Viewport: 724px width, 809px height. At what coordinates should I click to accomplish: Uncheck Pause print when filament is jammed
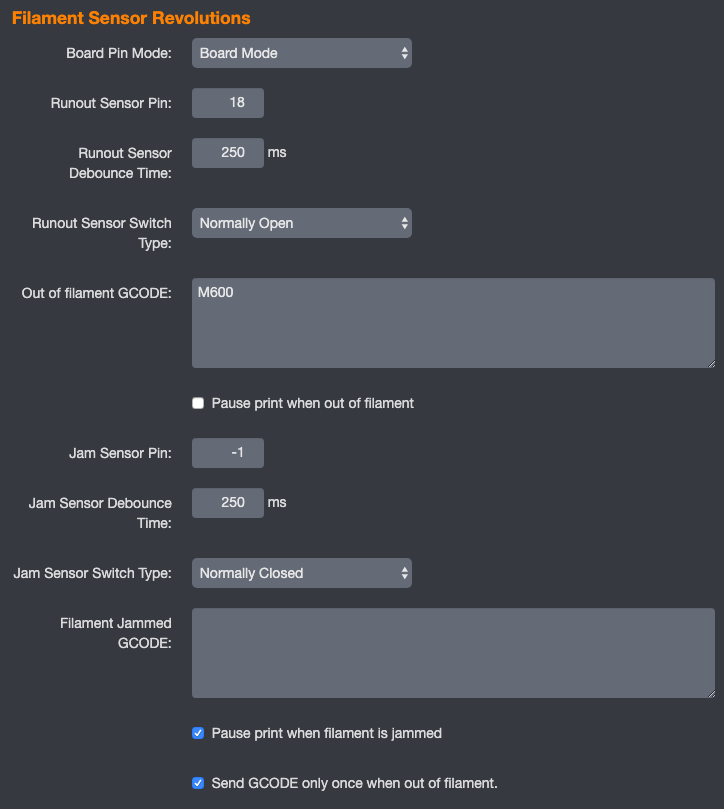(198, 733)
